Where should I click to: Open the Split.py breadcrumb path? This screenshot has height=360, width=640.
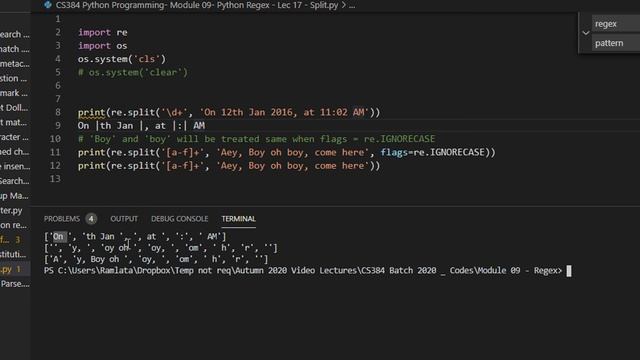(197, 5)
